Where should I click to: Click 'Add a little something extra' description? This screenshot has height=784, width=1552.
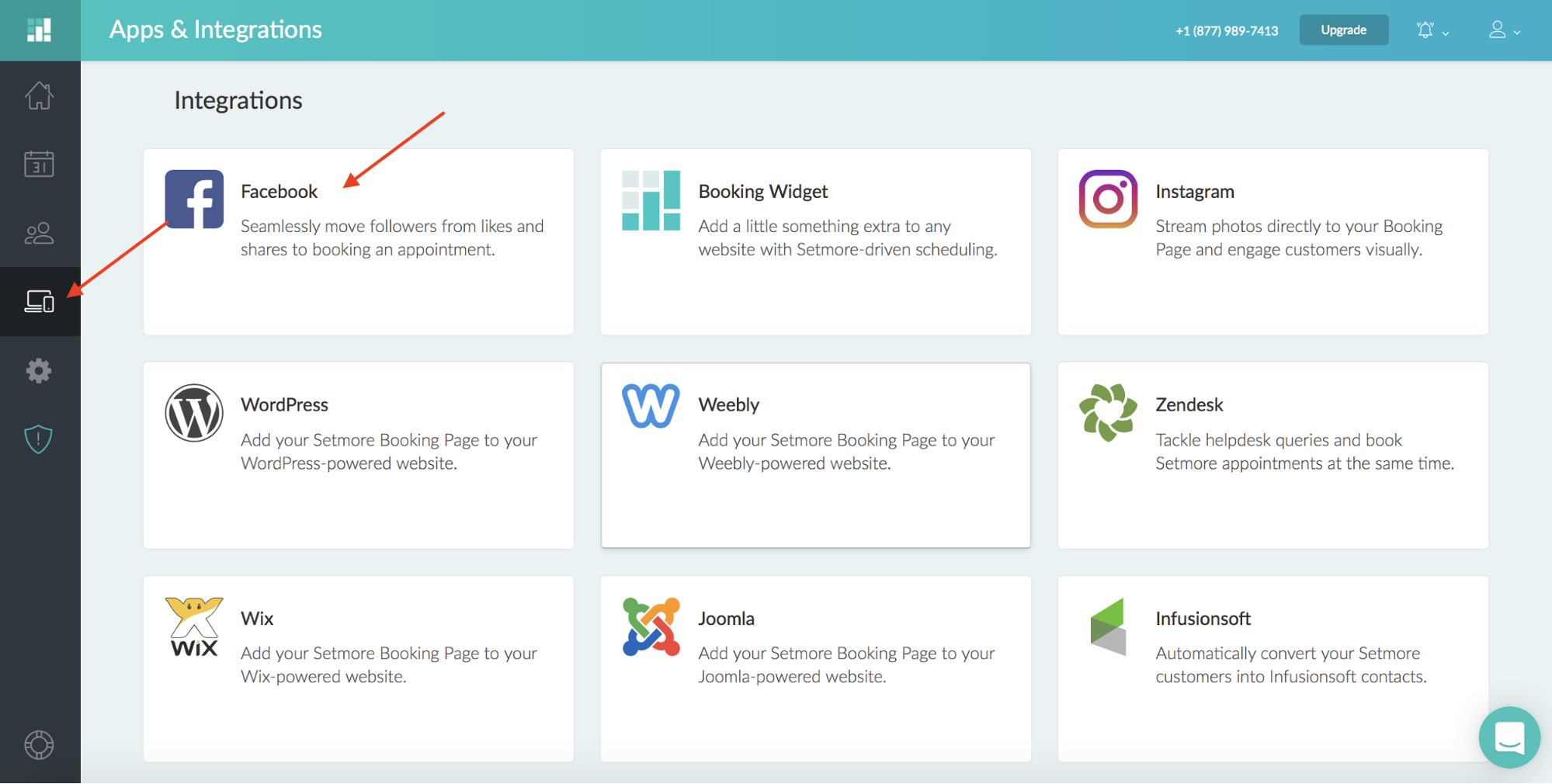pyautogui.click(x=847, y=238)
